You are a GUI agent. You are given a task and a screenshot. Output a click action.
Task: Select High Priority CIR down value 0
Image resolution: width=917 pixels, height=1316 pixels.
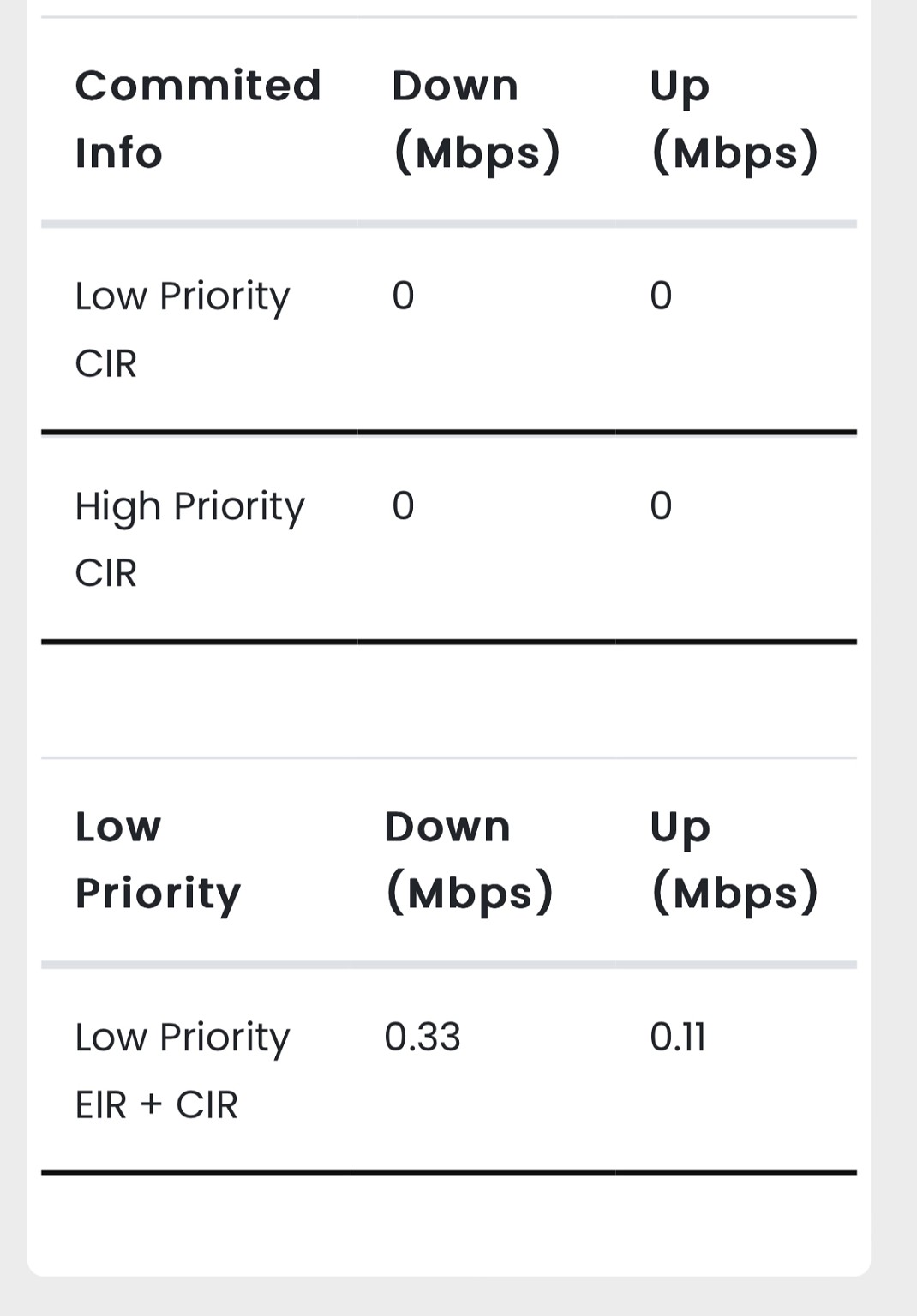(403, 505)
